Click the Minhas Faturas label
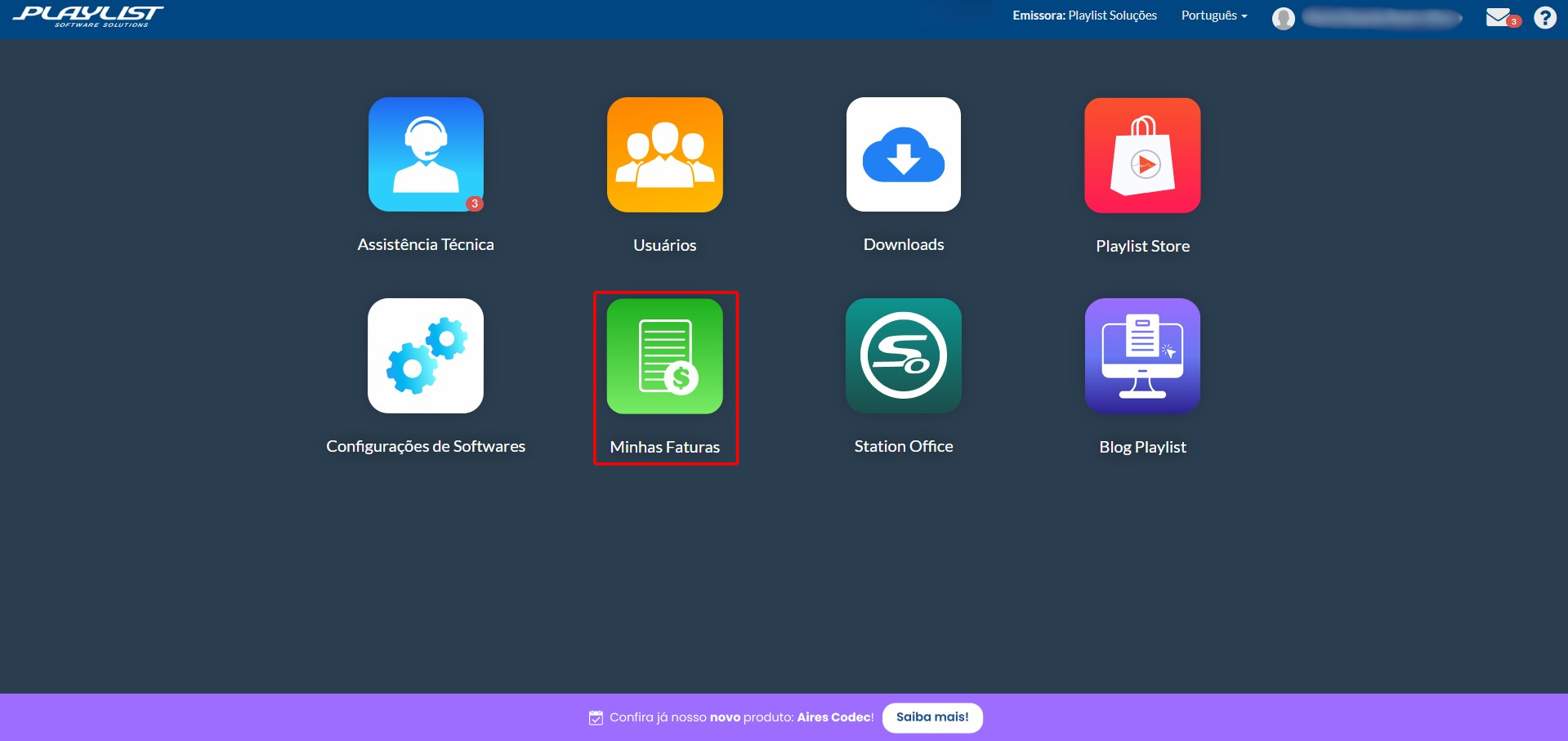The width and height of the screenshot is (1568, 741). pyautogui.click(x=665, y=447)
